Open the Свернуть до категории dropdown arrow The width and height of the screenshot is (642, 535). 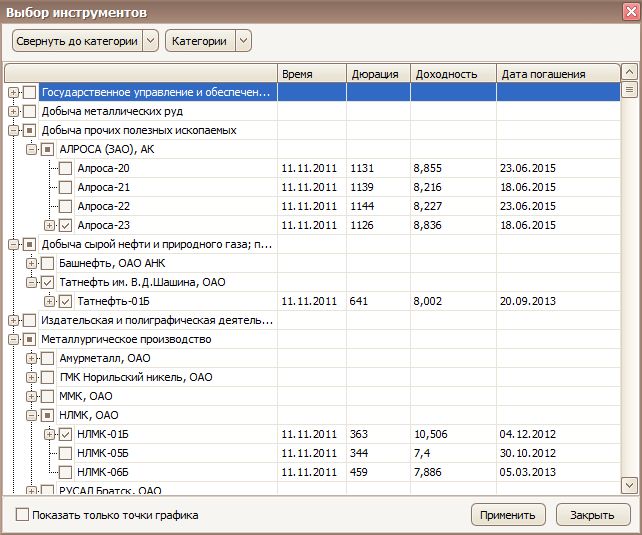tap(151, 41)
